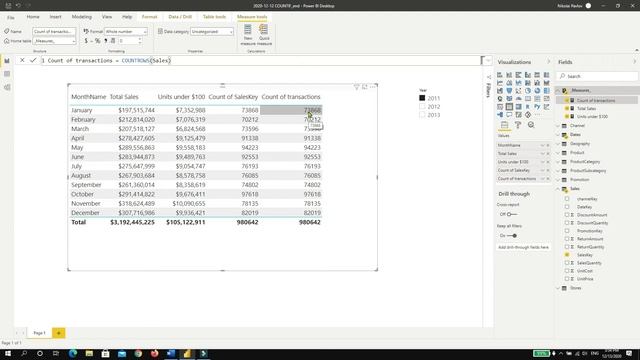Switch to Report view in left sidebar

[x=7, y=61]
